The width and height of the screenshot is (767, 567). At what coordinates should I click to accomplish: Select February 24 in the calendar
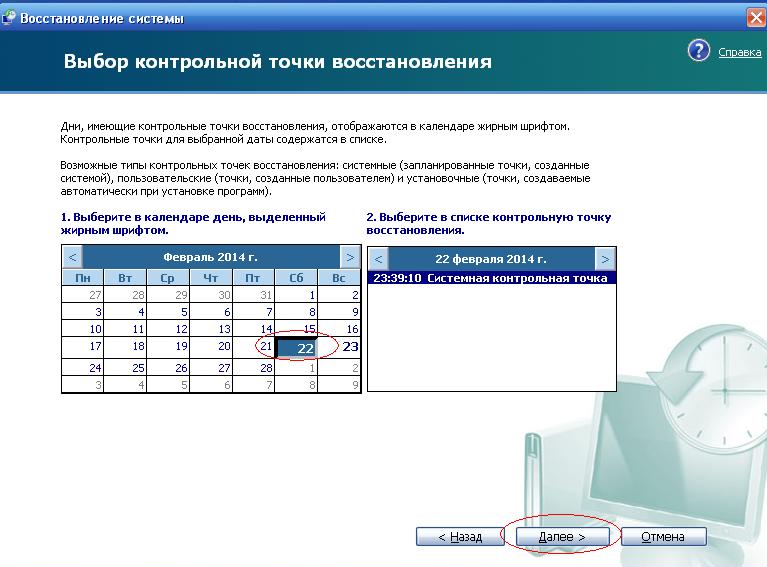(x=83, y=367)
